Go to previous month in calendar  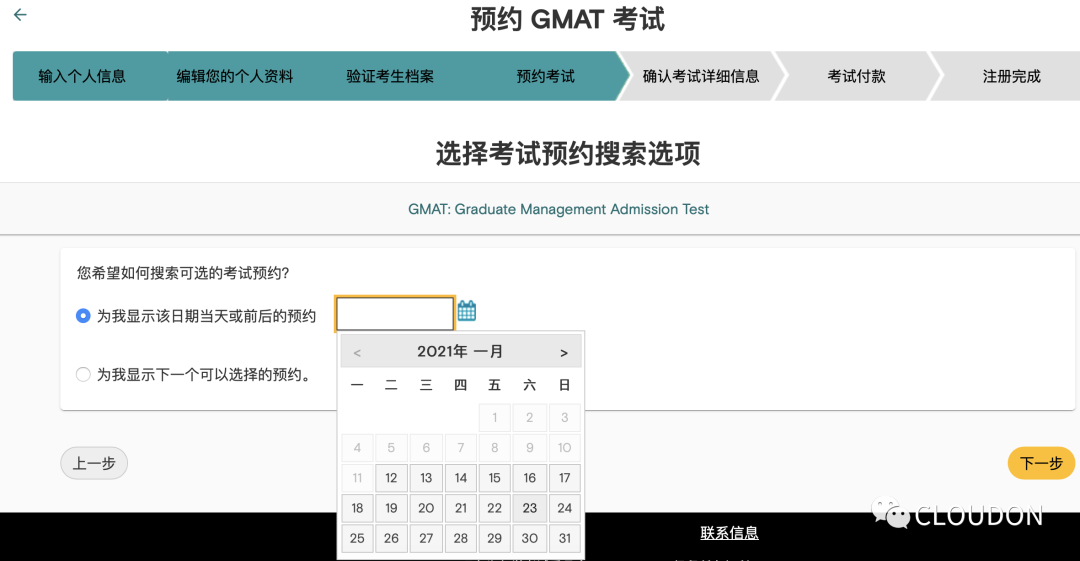[x=357, y=353]
